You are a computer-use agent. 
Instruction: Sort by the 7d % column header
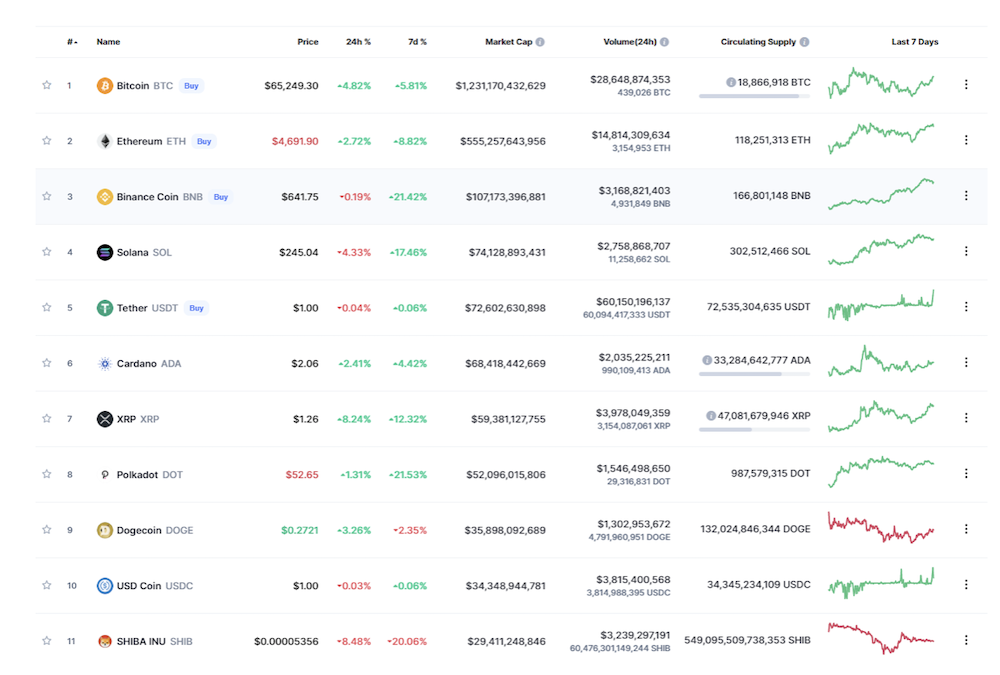[418, 42]
